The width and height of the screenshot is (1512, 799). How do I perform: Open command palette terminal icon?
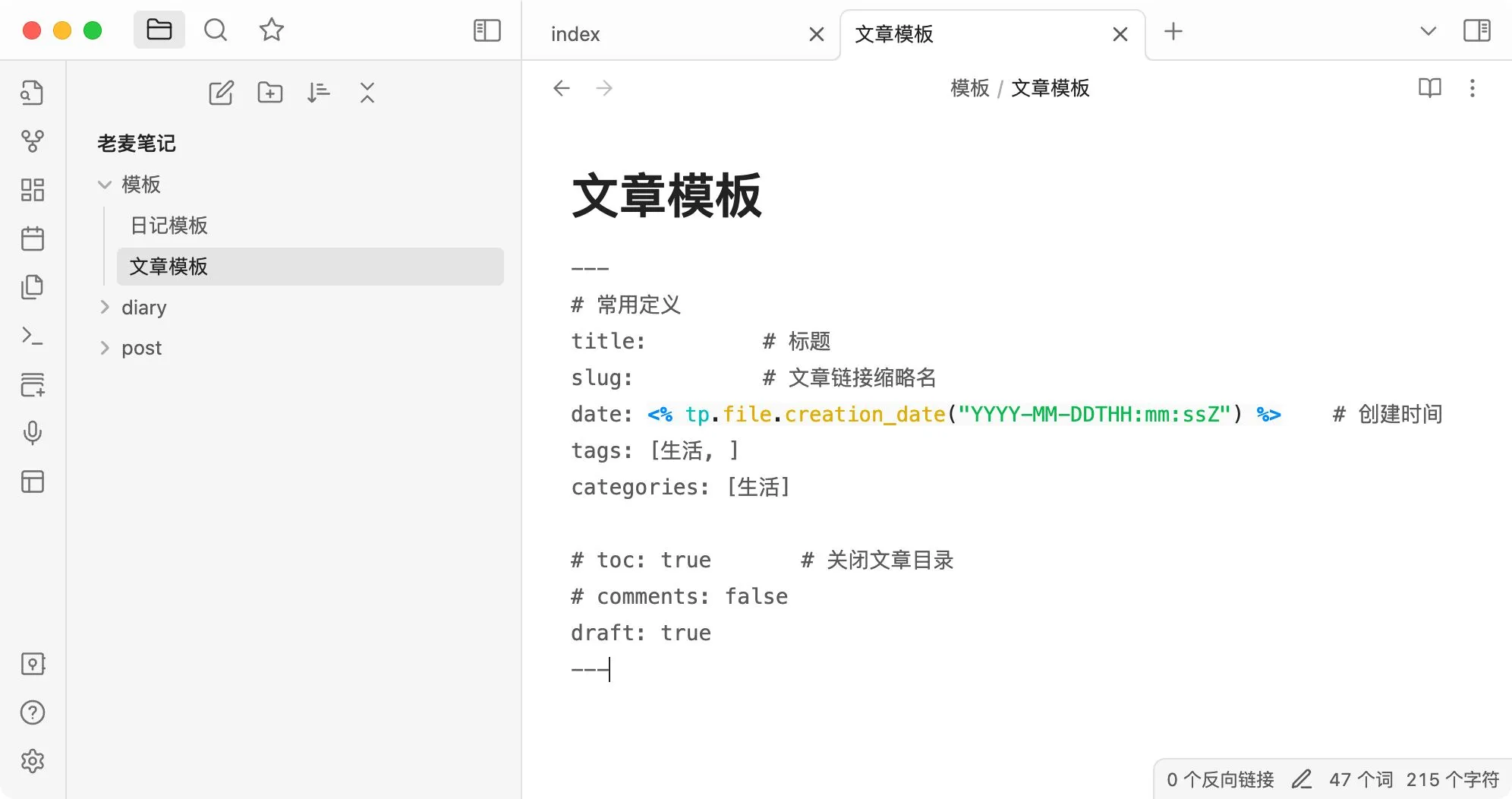click(x=32, y=336)
